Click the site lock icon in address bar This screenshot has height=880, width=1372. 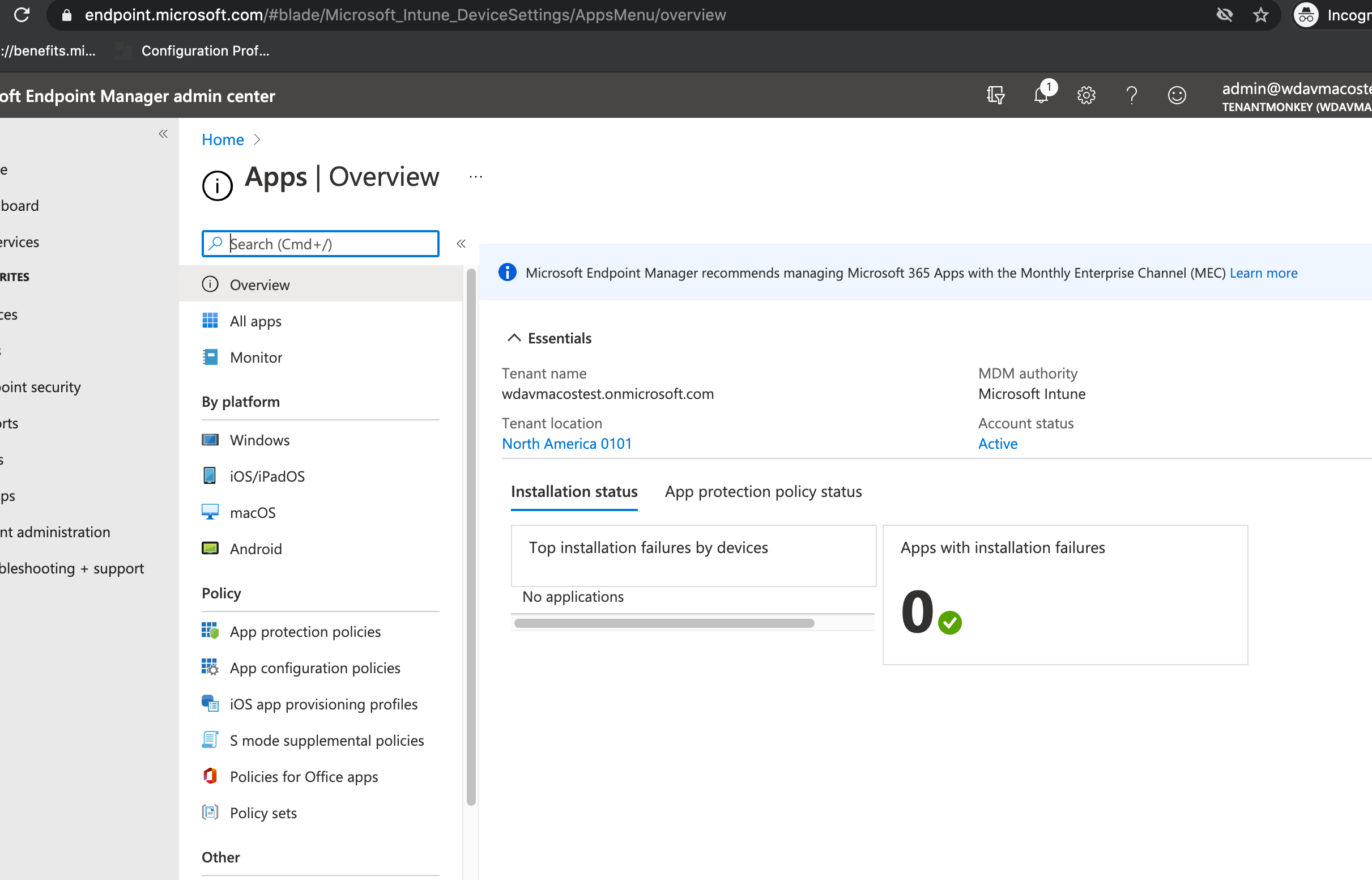(67, 15)
